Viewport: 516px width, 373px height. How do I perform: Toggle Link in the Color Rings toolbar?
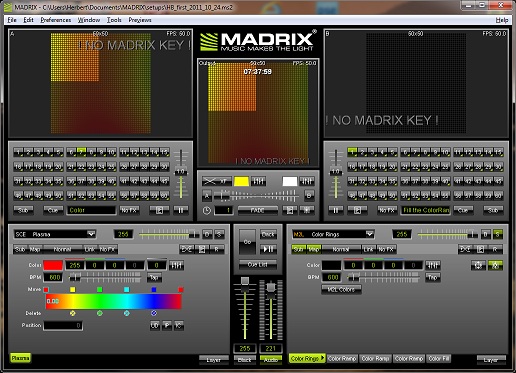tap(368, 249)
